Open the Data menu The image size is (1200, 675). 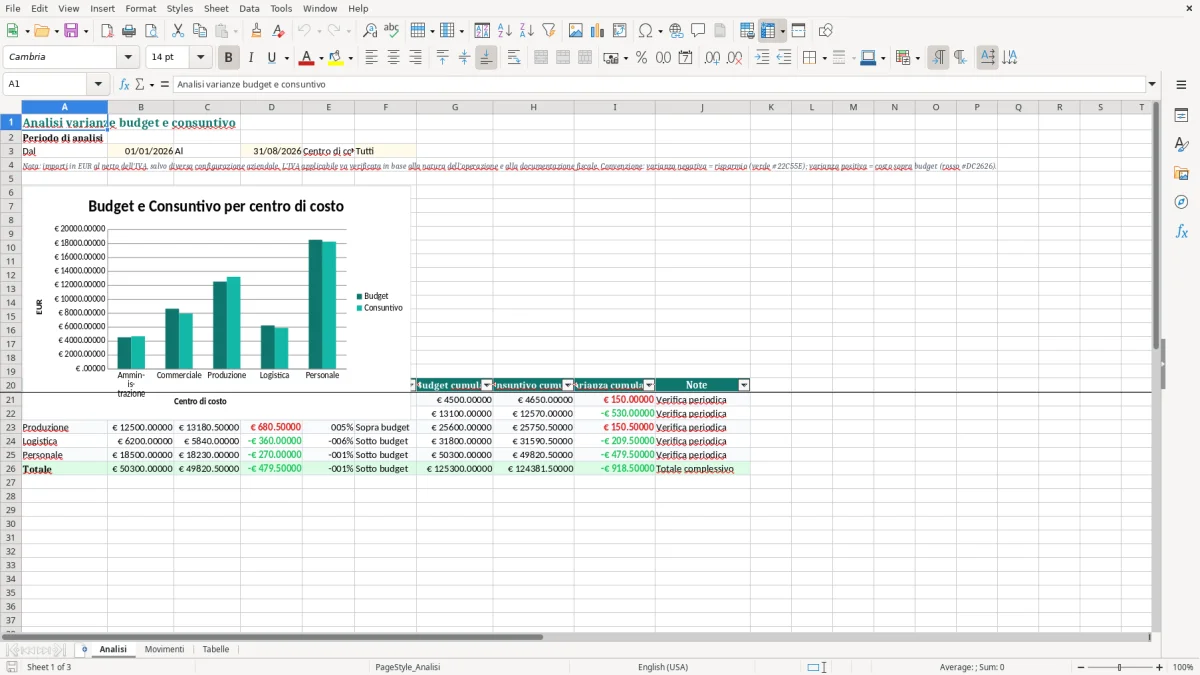click(x=249, y=8)
